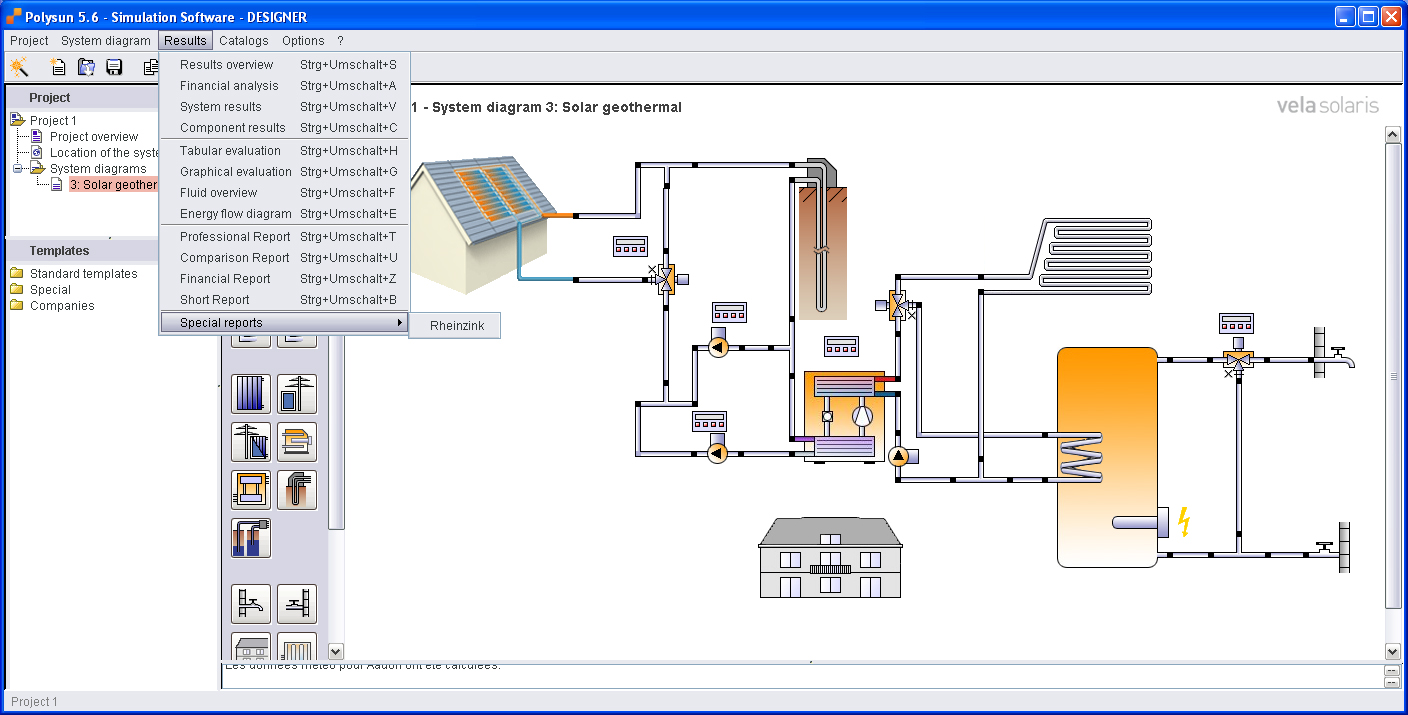
Task: Click the copy document toolbar icon
Action: tap(150, 66)
